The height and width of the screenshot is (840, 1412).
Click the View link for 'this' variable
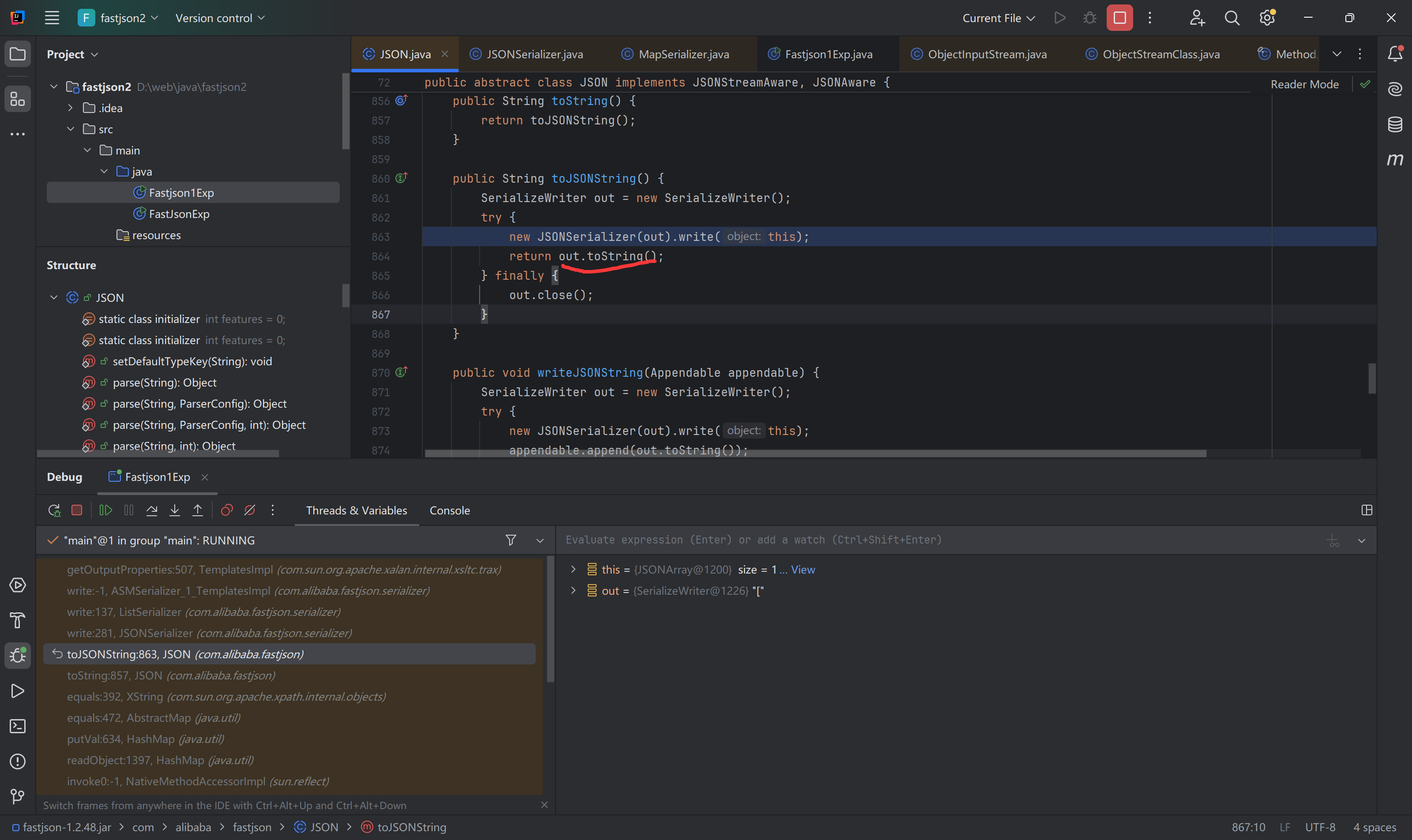(803, 570)
